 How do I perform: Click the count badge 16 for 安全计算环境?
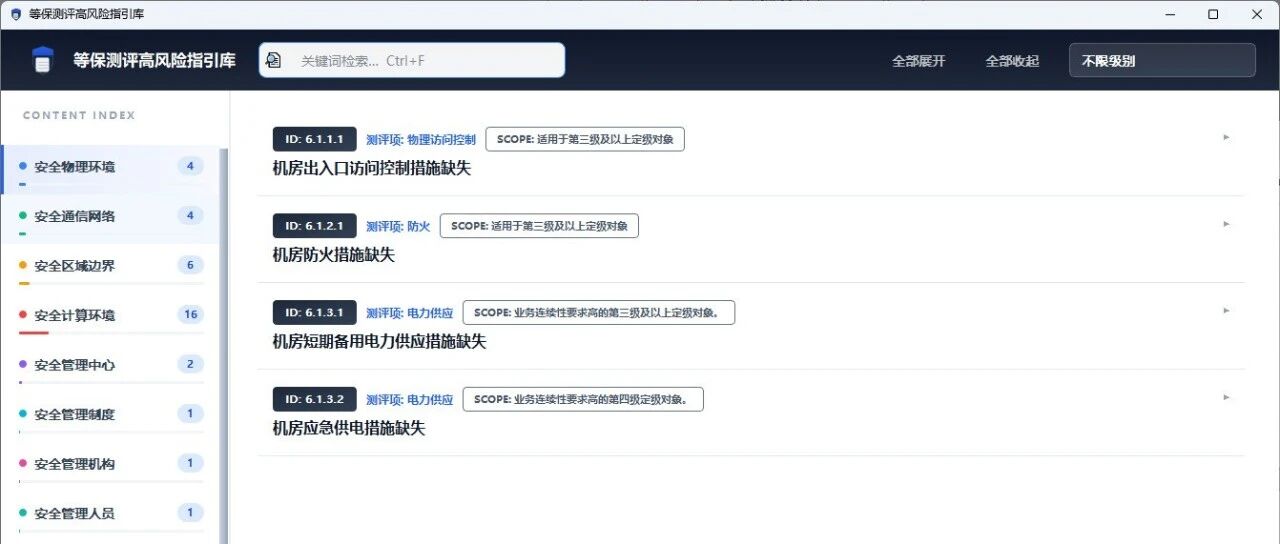[x=190, y=315]
